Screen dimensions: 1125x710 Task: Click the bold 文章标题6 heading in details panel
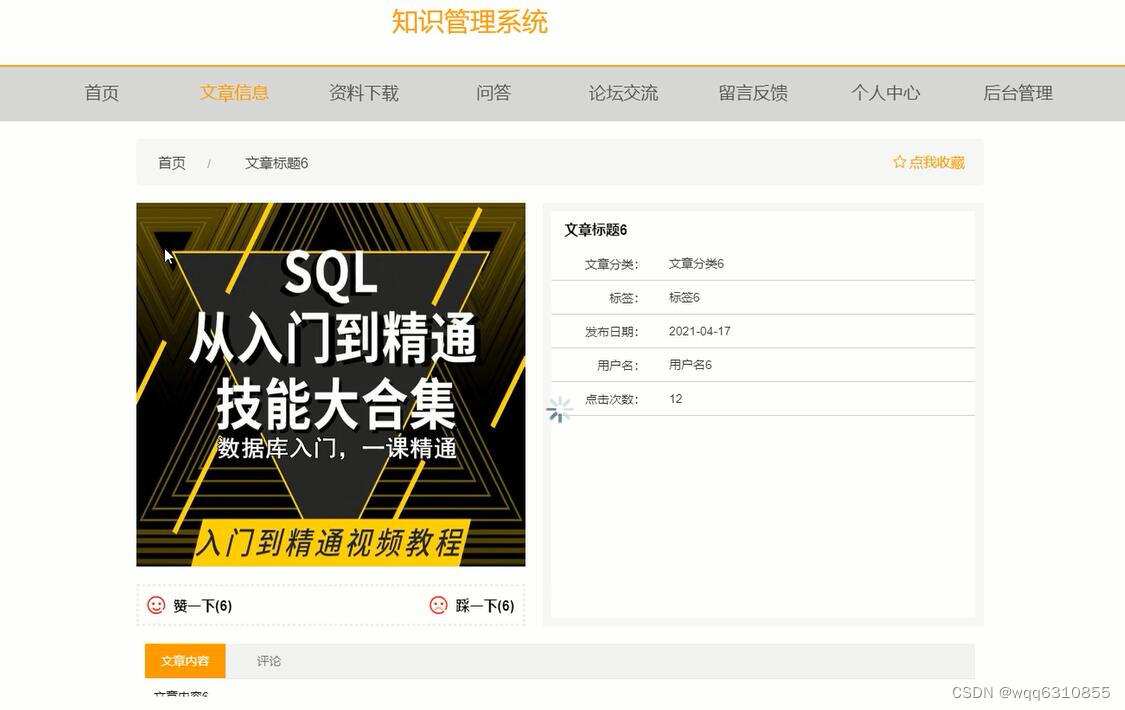(596, 229)
